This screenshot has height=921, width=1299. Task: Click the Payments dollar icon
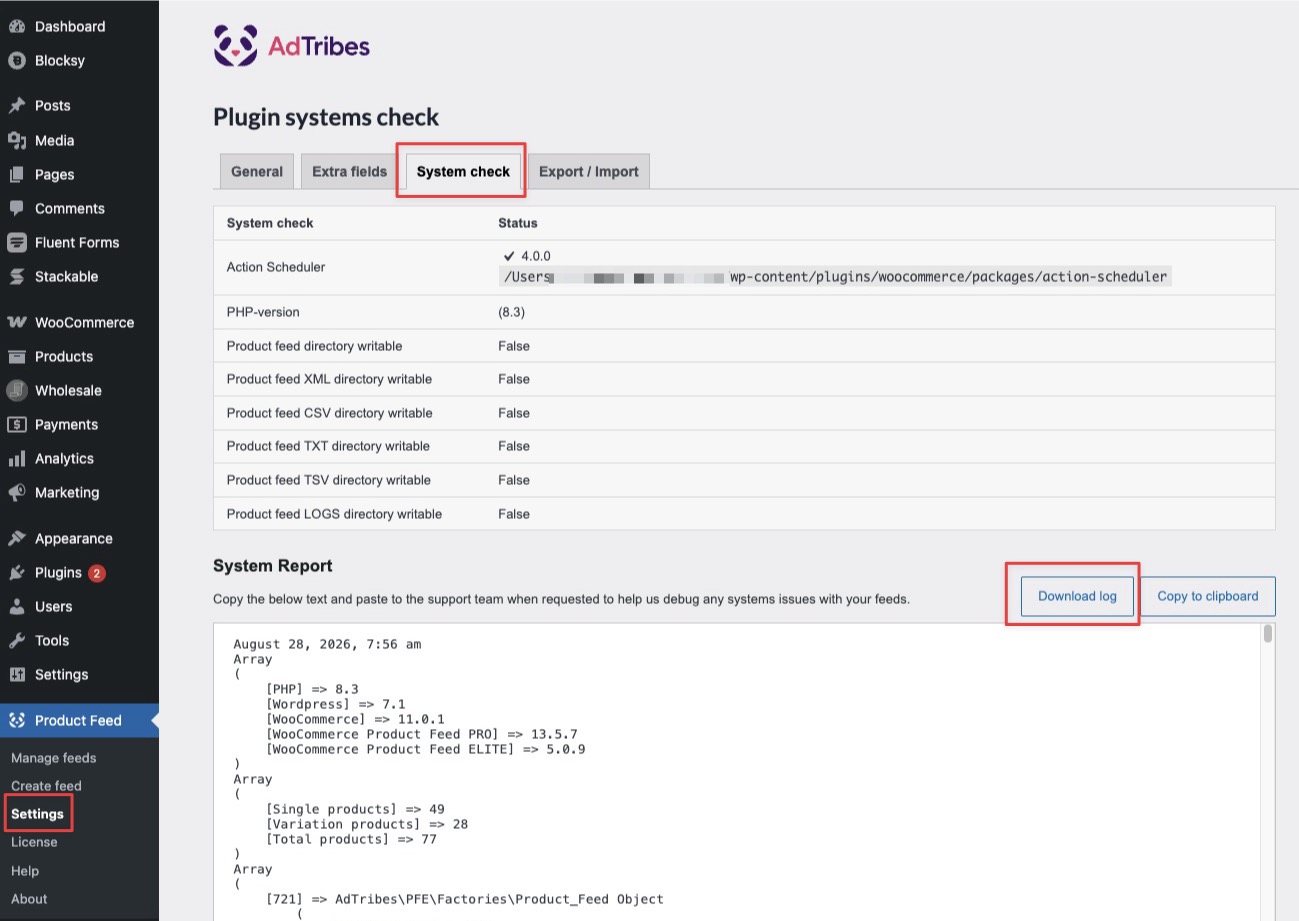tap(16, 424)
